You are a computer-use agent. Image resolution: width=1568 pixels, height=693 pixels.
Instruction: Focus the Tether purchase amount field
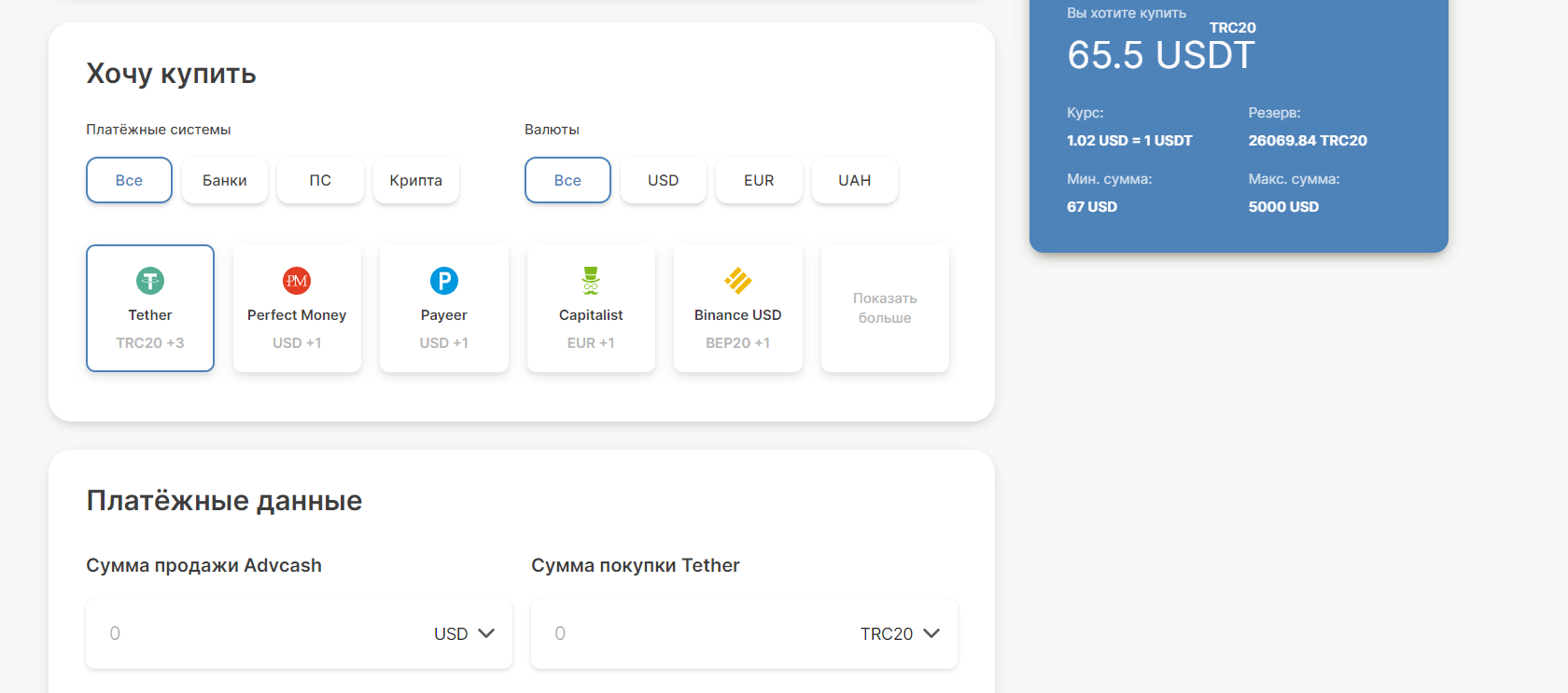744,633
